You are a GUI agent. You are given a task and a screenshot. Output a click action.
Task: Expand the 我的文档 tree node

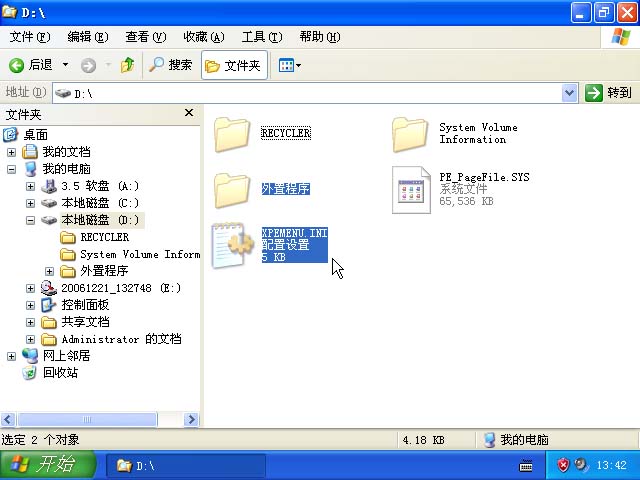click(x=11, y=152)
